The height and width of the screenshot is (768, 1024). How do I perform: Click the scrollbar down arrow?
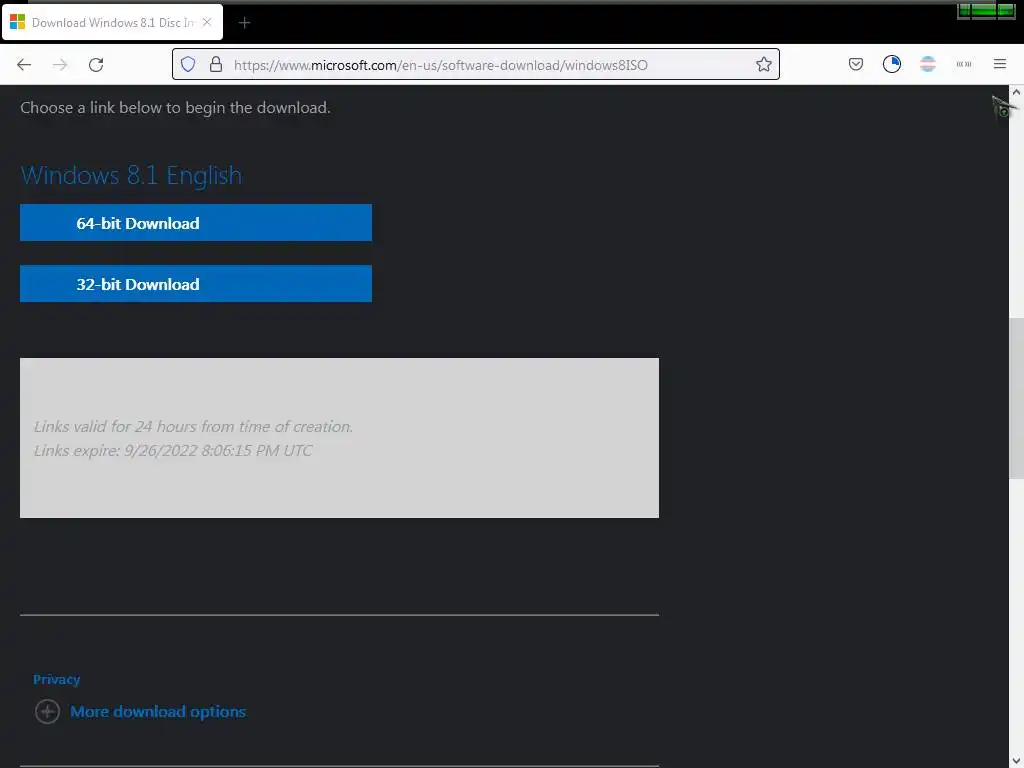(1016, 761)
